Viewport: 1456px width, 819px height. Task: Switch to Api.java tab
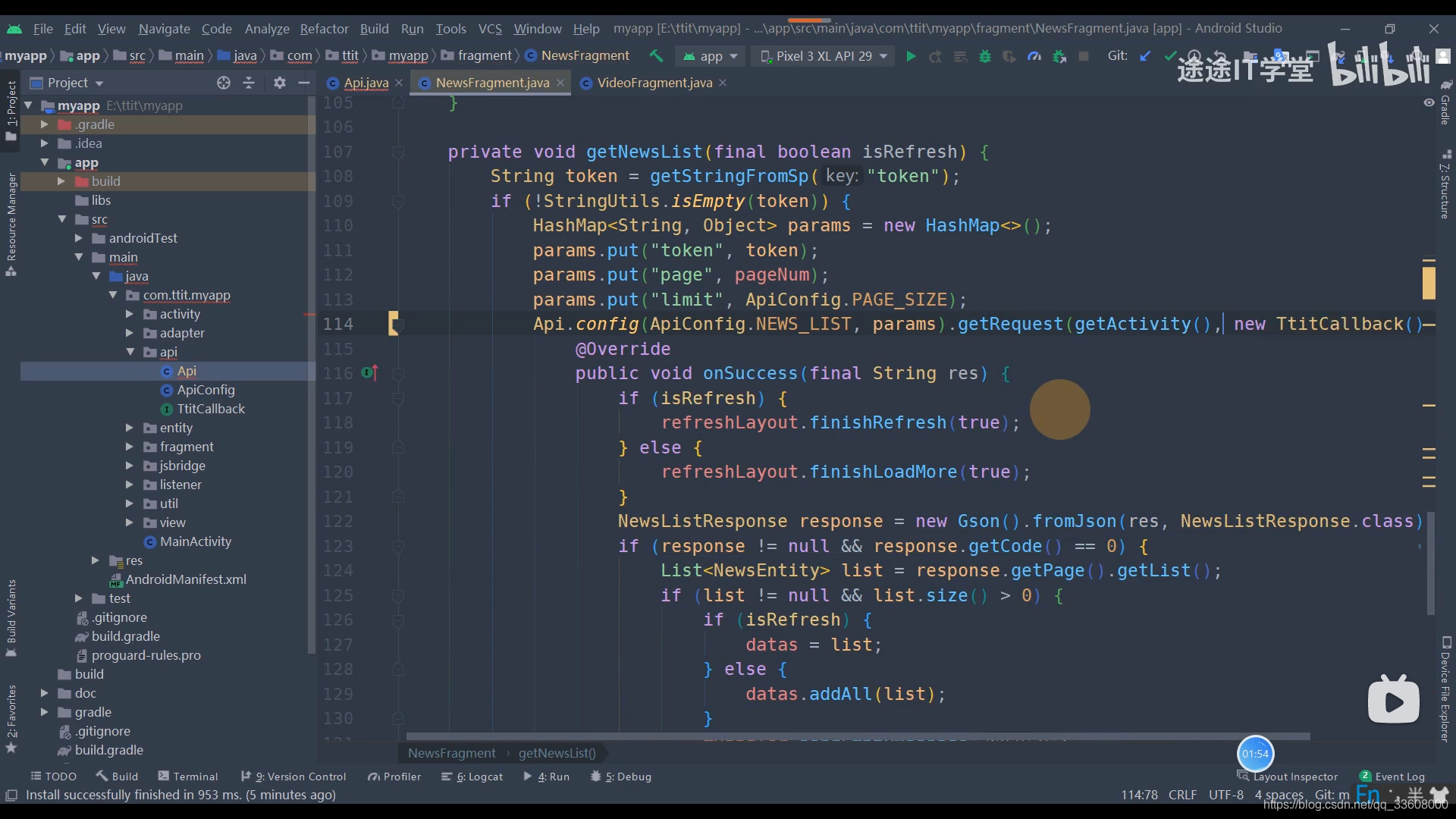[366, 83]
